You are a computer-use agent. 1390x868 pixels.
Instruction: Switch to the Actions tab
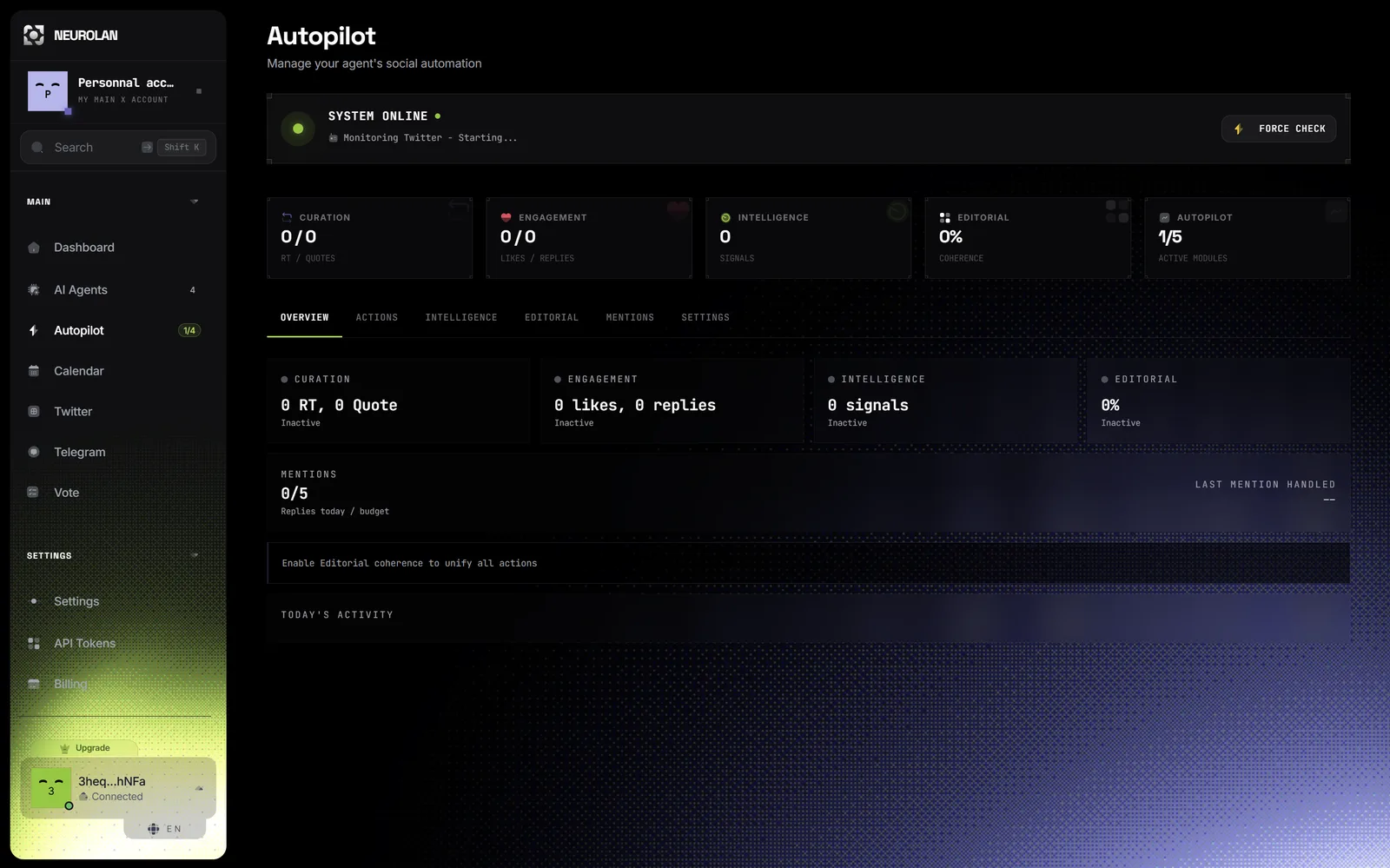(377, 318)
